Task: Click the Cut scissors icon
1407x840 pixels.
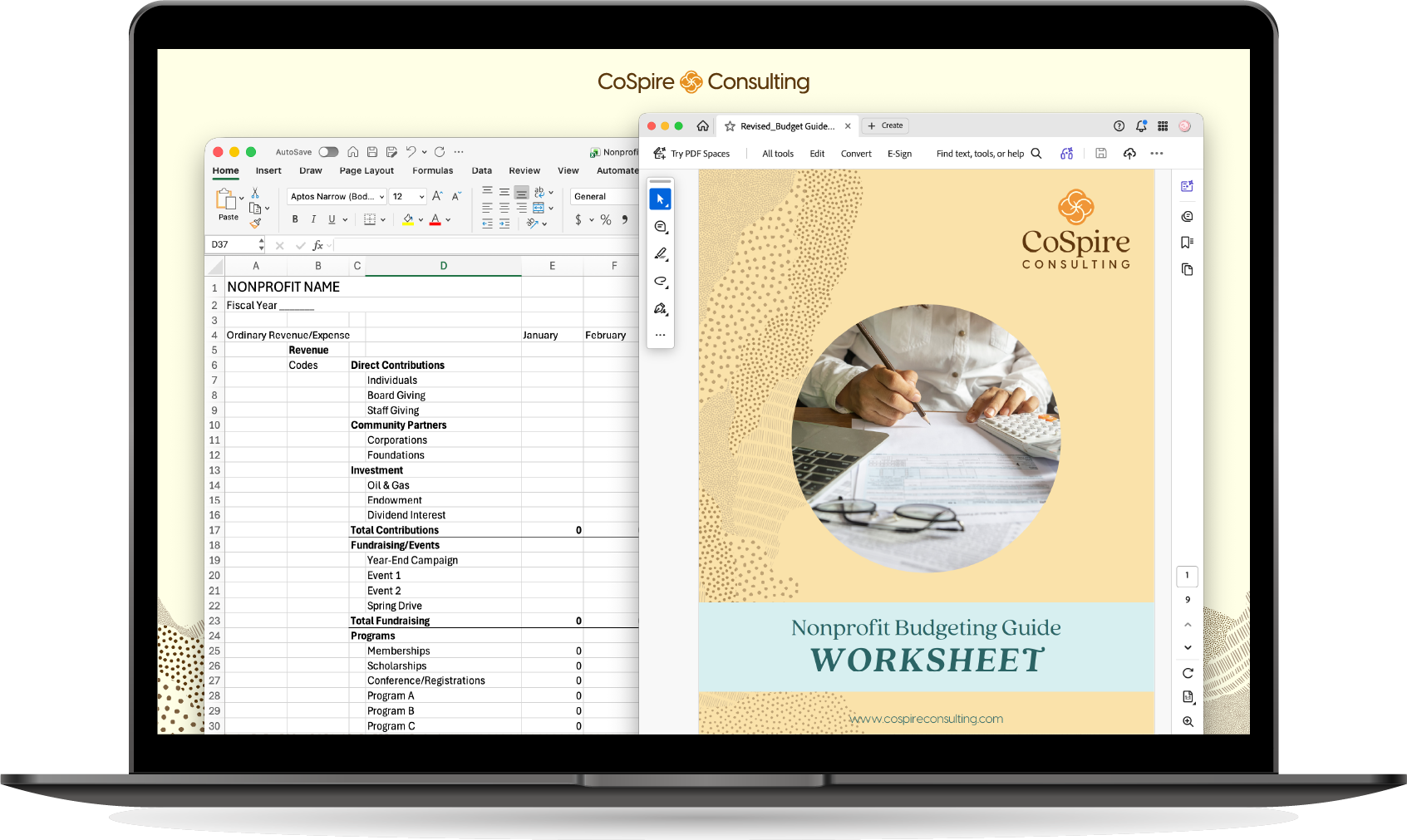Action: click(255, 193)
